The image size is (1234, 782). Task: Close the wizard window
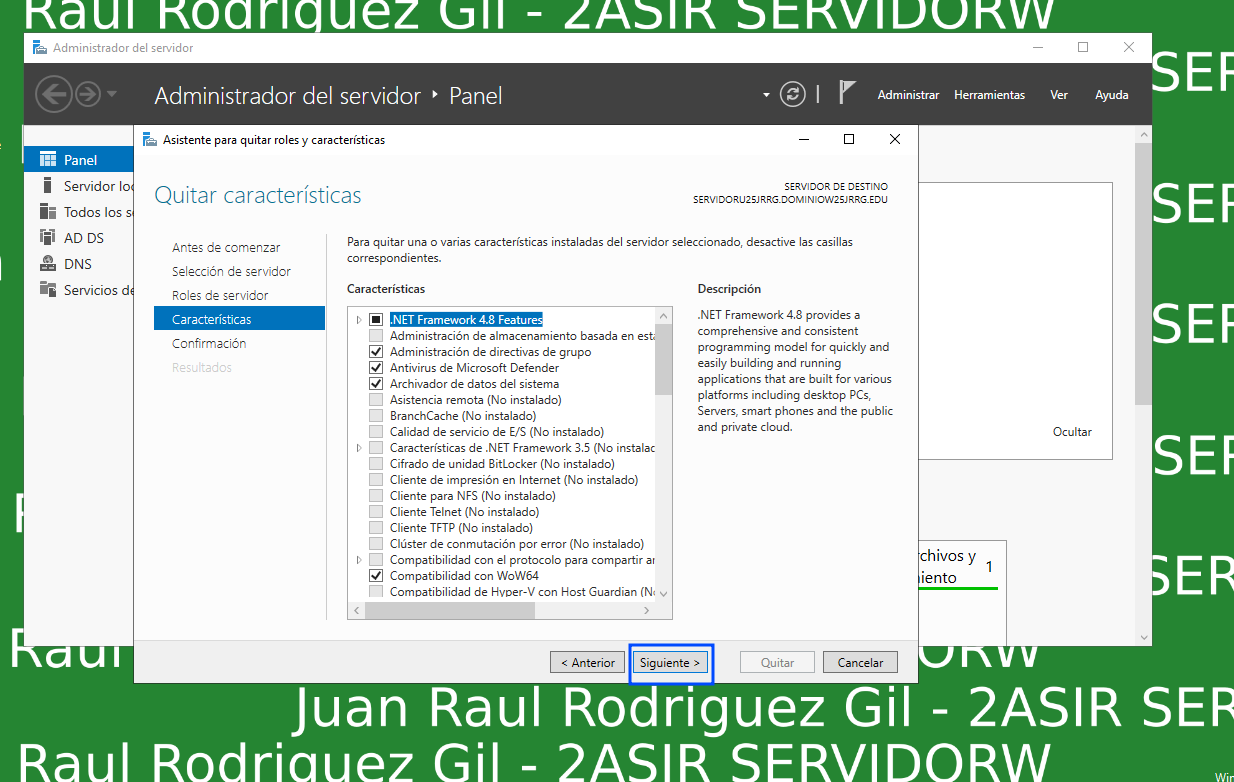point(895,139)
